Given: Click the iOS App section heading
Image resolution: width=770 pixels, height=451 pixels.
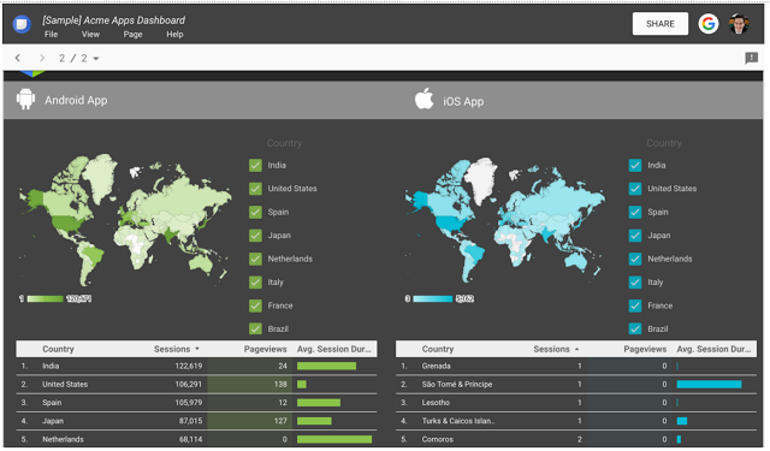Looking at the screenshot, I should pyautogui.click(x=463, y=101).
